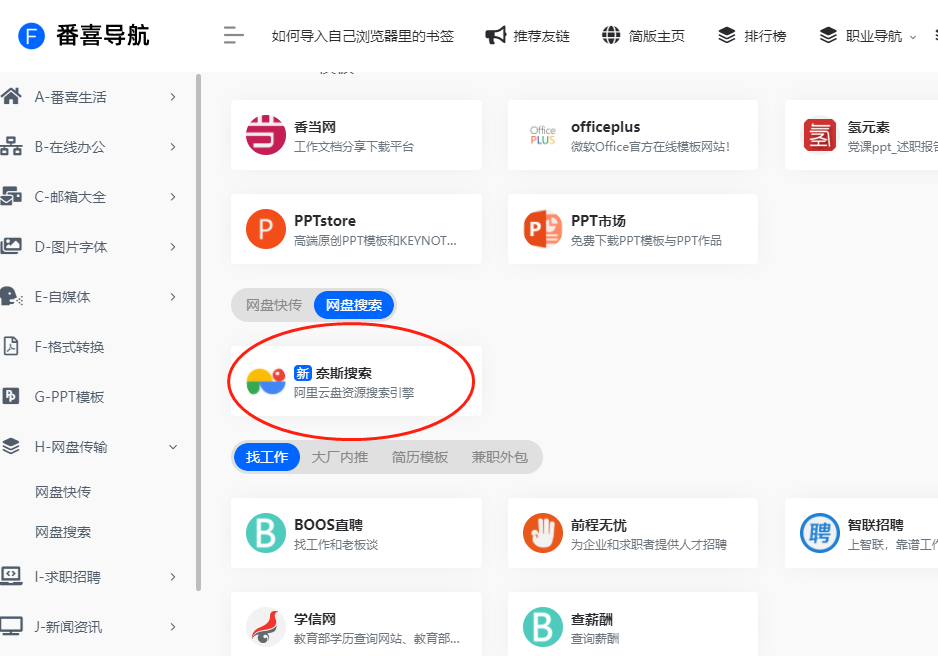Click the 前程无忧 orange hand icon
Screen dimensions: 938x656
(x=543, y=533)
